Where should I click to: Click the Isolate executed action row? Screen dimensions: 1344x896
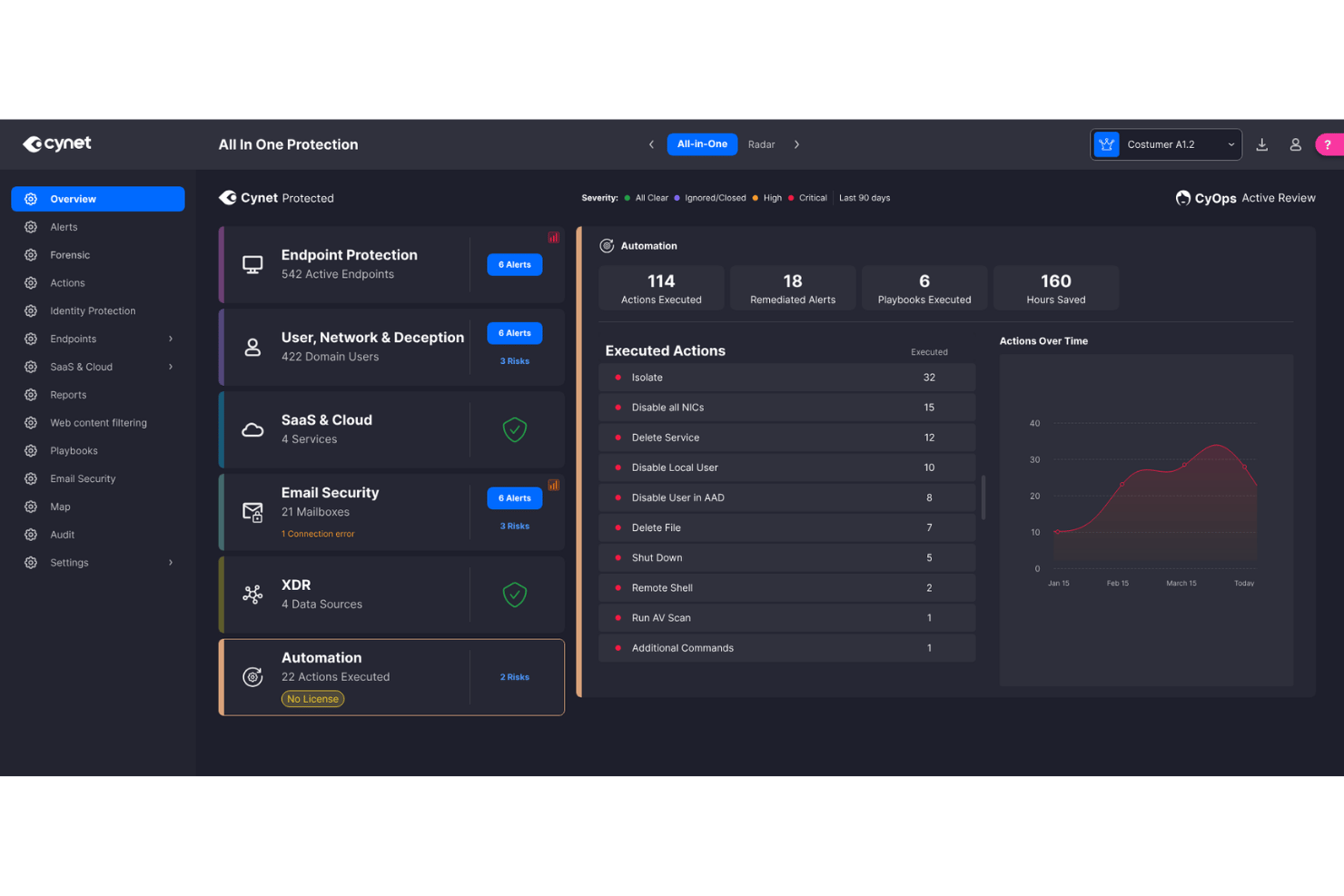coord(787,378)
